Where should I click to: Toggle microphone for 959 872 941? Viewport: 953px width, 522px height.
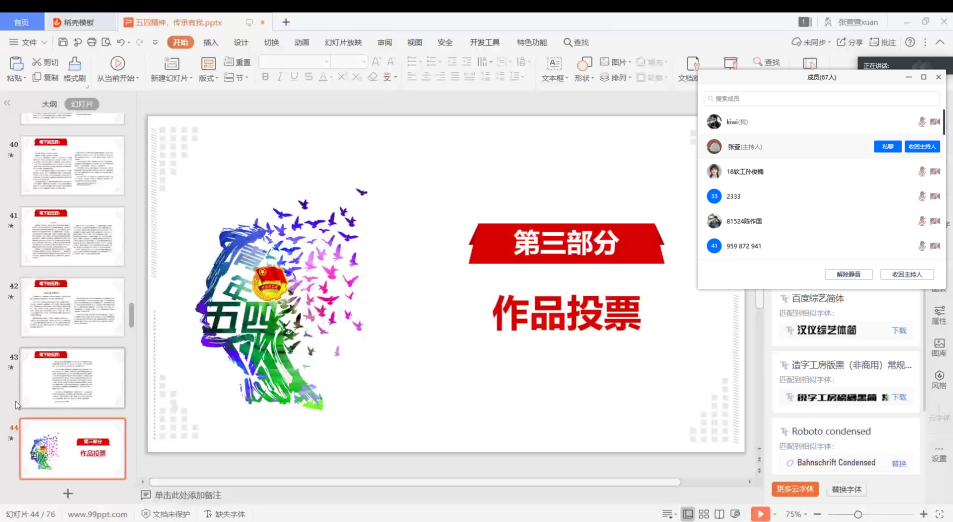(x=921, y=246)
